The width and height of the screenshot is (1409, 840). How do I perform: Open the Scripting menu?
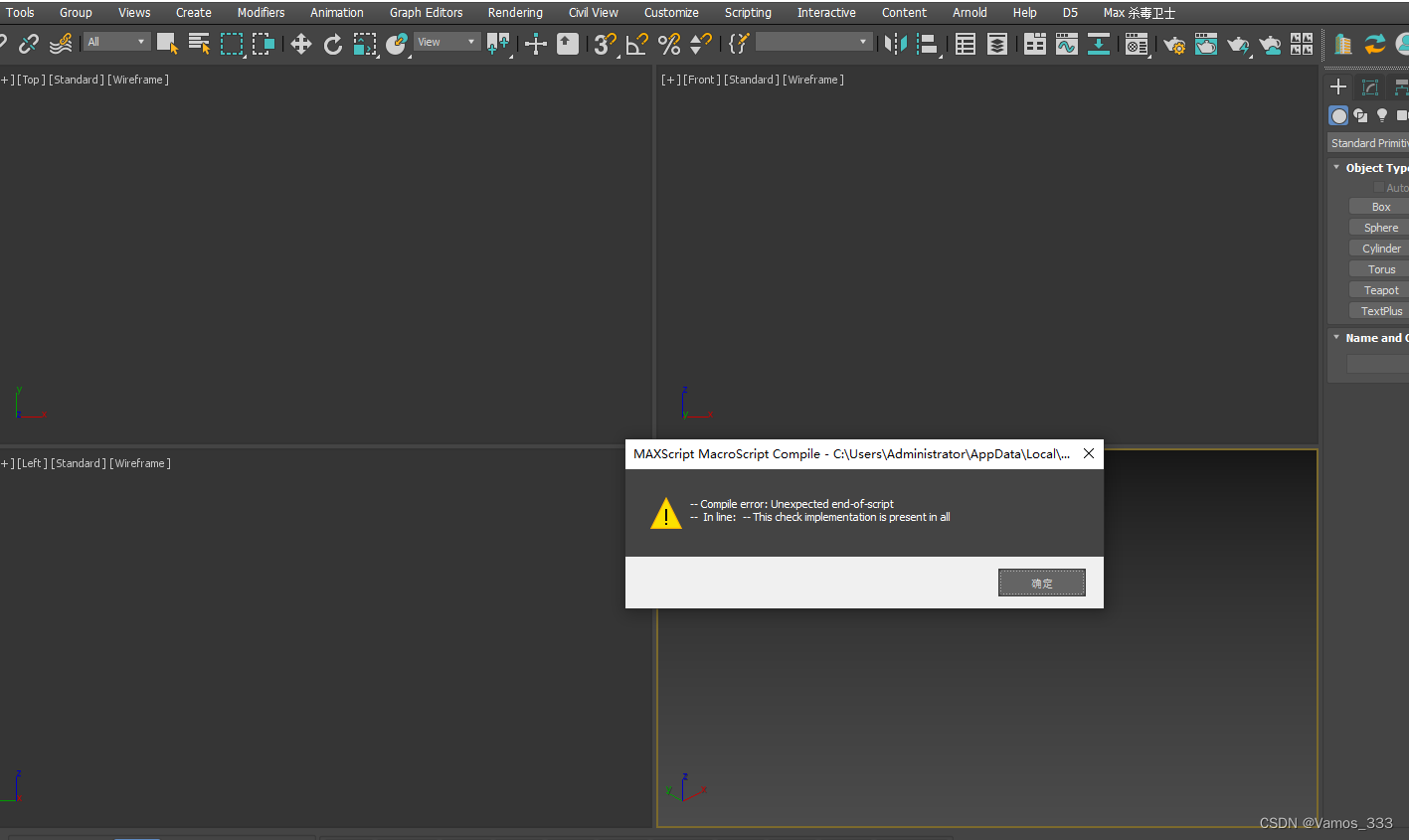pyautogui.click(x=748, y=12)
